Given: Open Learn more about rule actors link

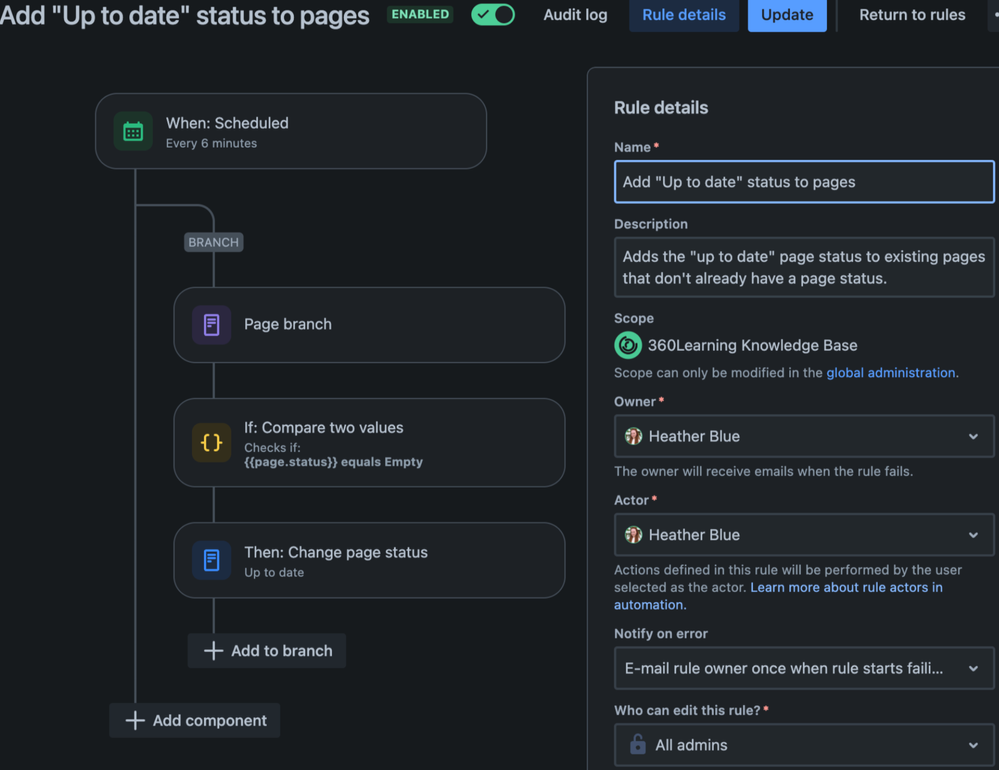Looking at the screenshot, I should pos(779,596).
